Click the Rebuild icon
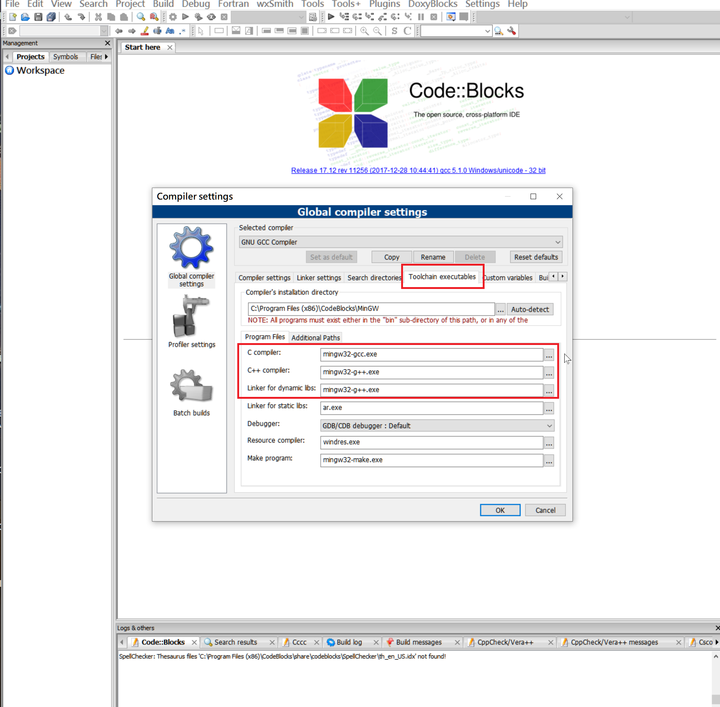This screenshot has height=707, width=720. [x=211, y=17]
